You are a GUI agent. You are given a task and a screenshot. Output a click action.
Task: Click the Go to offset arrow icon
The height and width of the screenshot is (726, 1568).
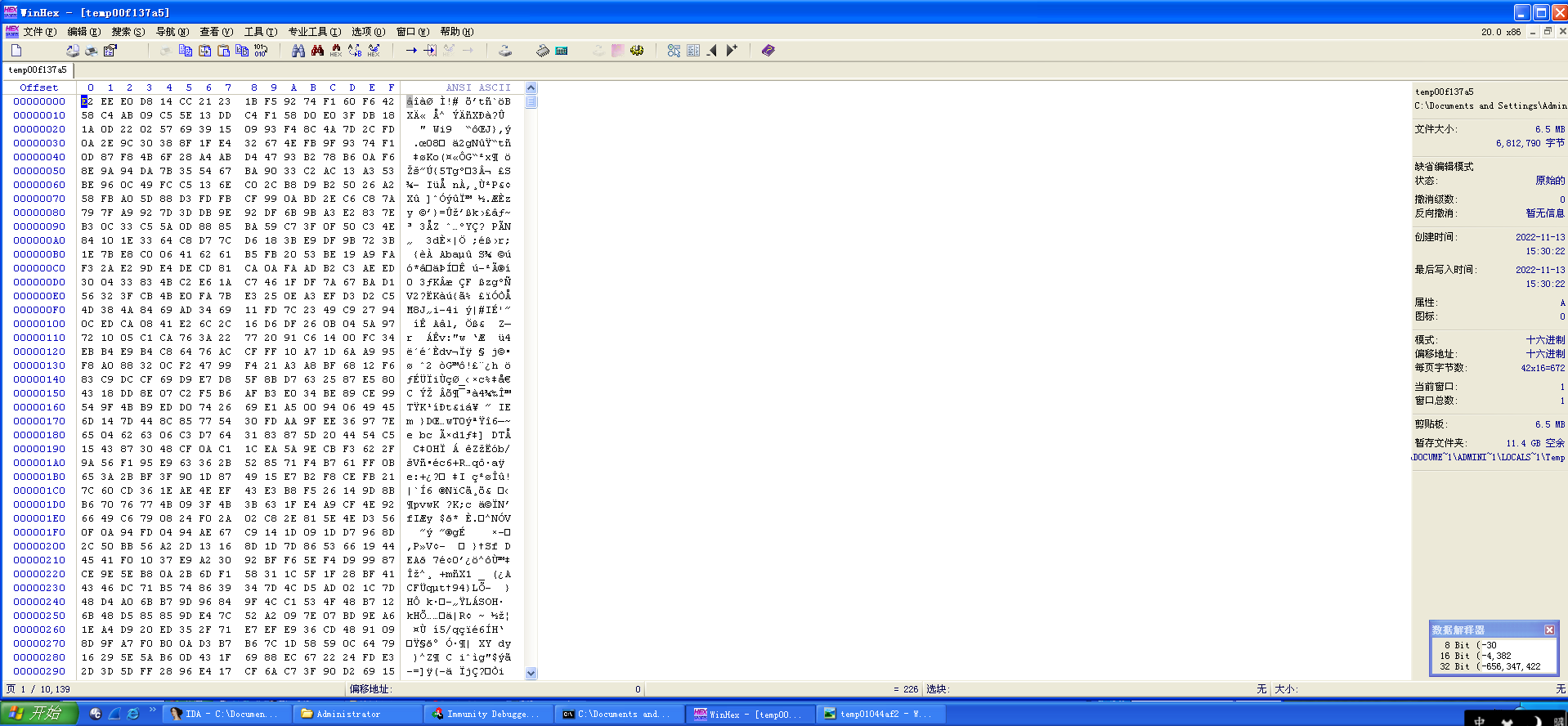click(411, 51)
